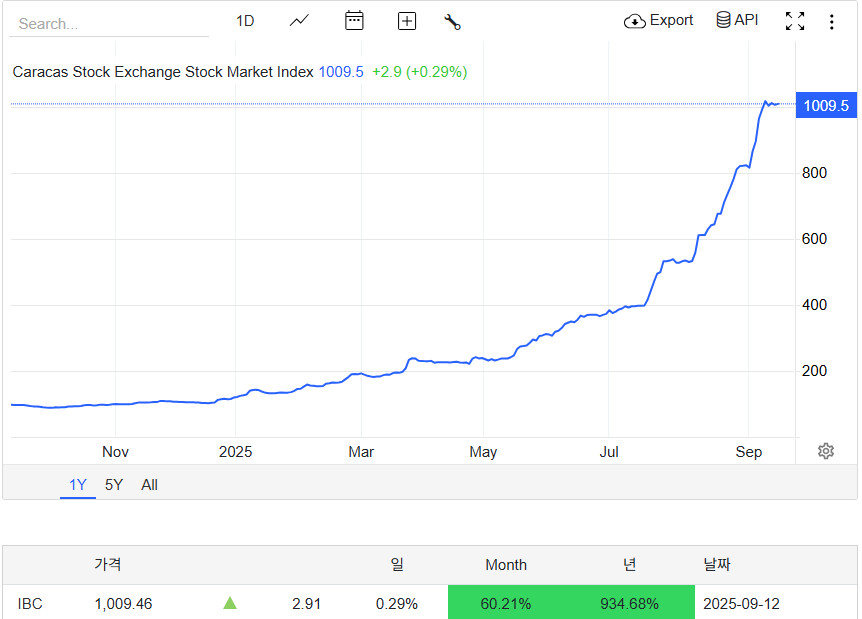Click the 1,009.46 price cell
The height and width of the screenshot is (619, 862).
tap(123, 604)
